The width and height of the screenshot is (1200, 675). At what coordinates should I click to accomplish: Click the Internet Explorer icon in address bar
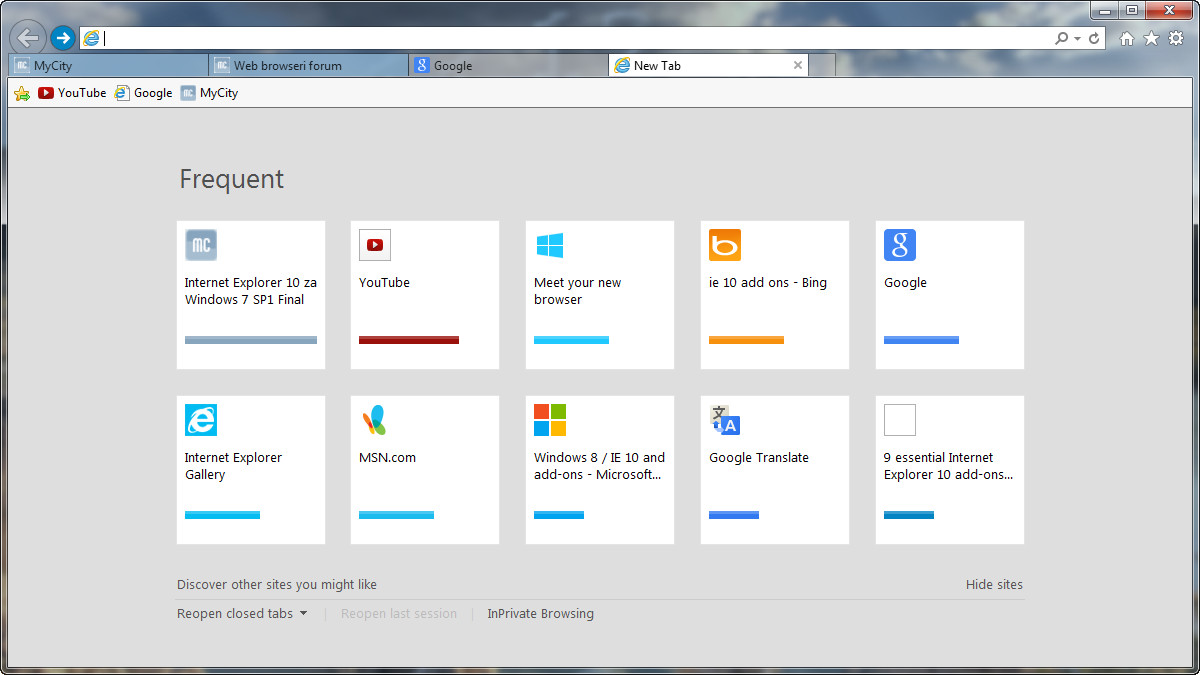pyautogui.click(x=92, y=38)
